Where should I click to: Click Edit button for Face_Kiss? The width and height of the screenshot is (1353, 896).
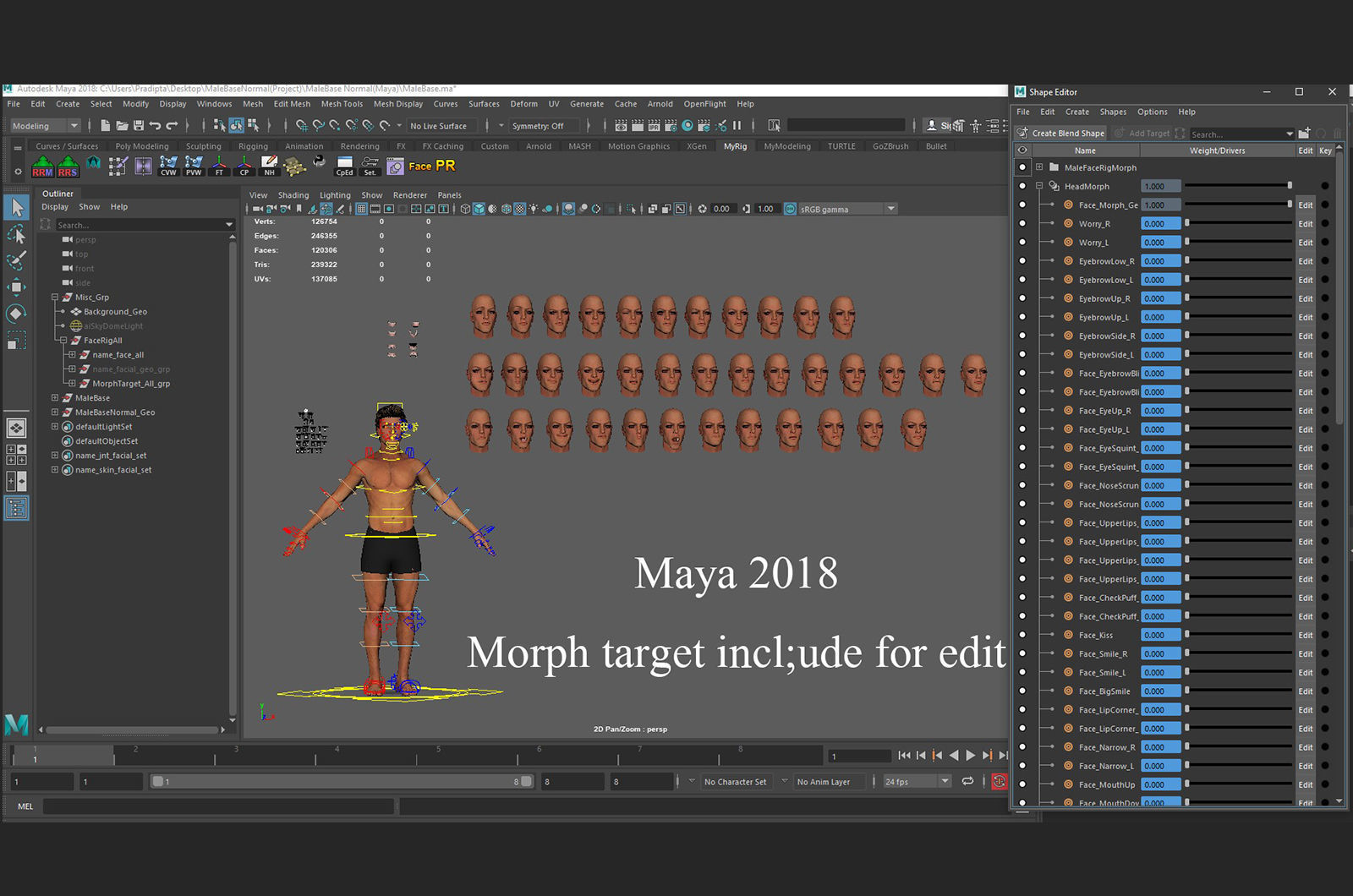tap(1306, 636)
